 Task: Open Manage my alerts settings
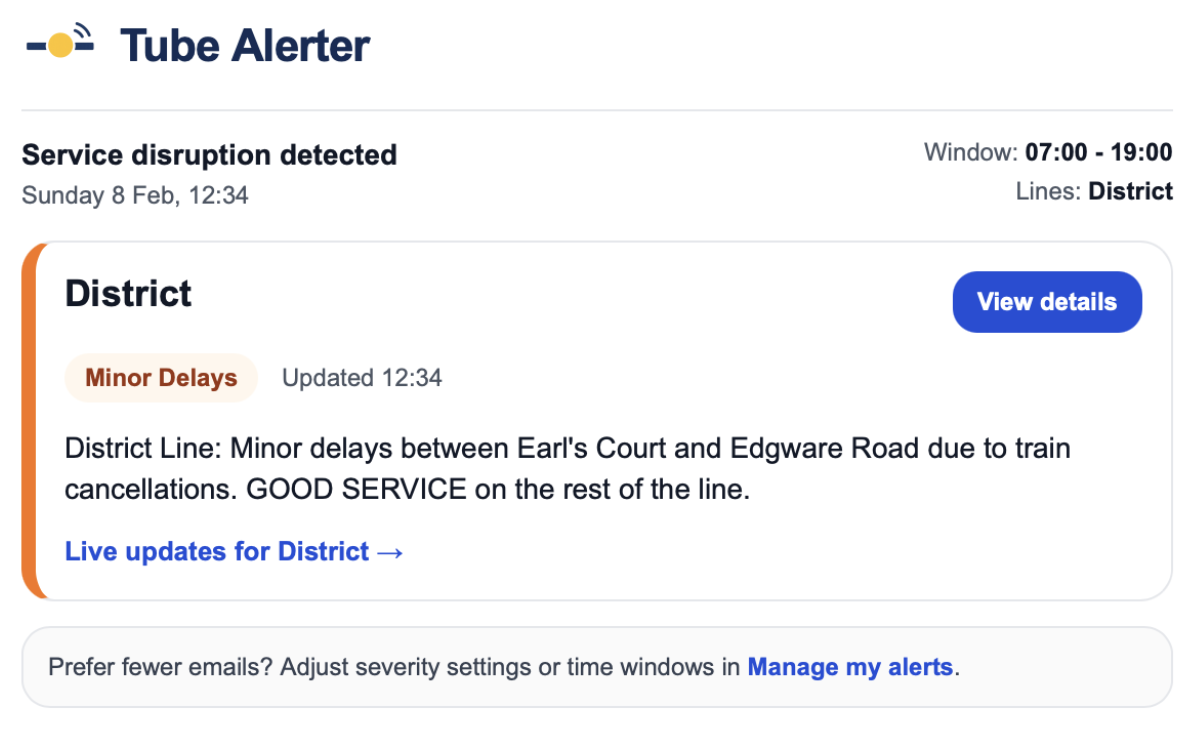[x=849, y=667]
